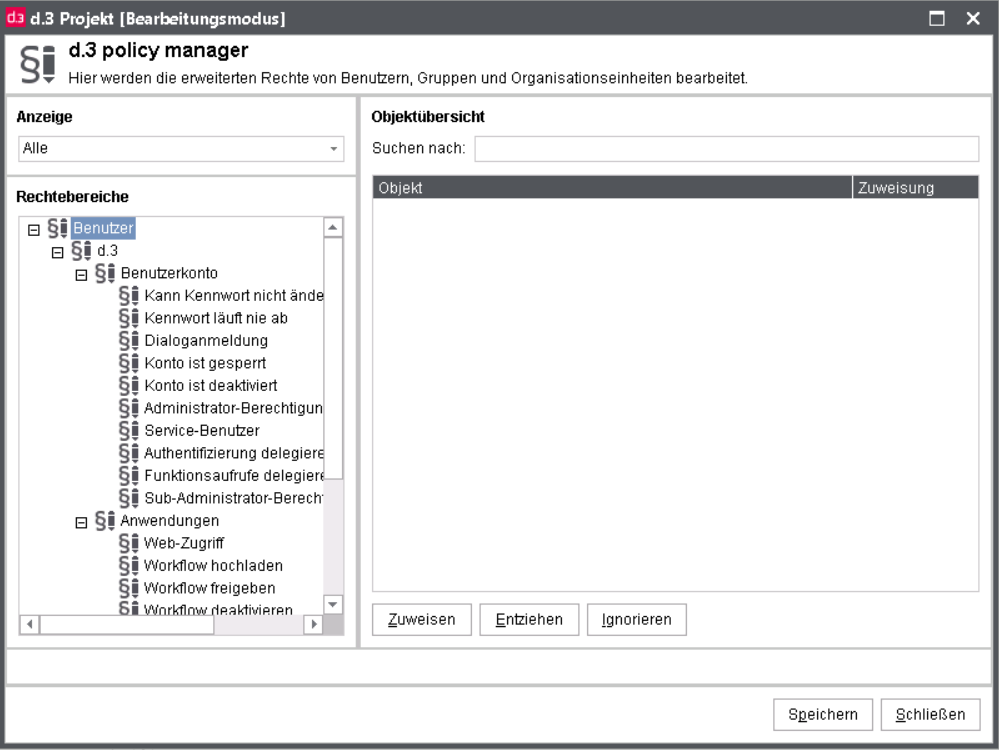The image size is (999, 750).
Task: Close the d.3 Projekt window
Action: tap(973, 18)
